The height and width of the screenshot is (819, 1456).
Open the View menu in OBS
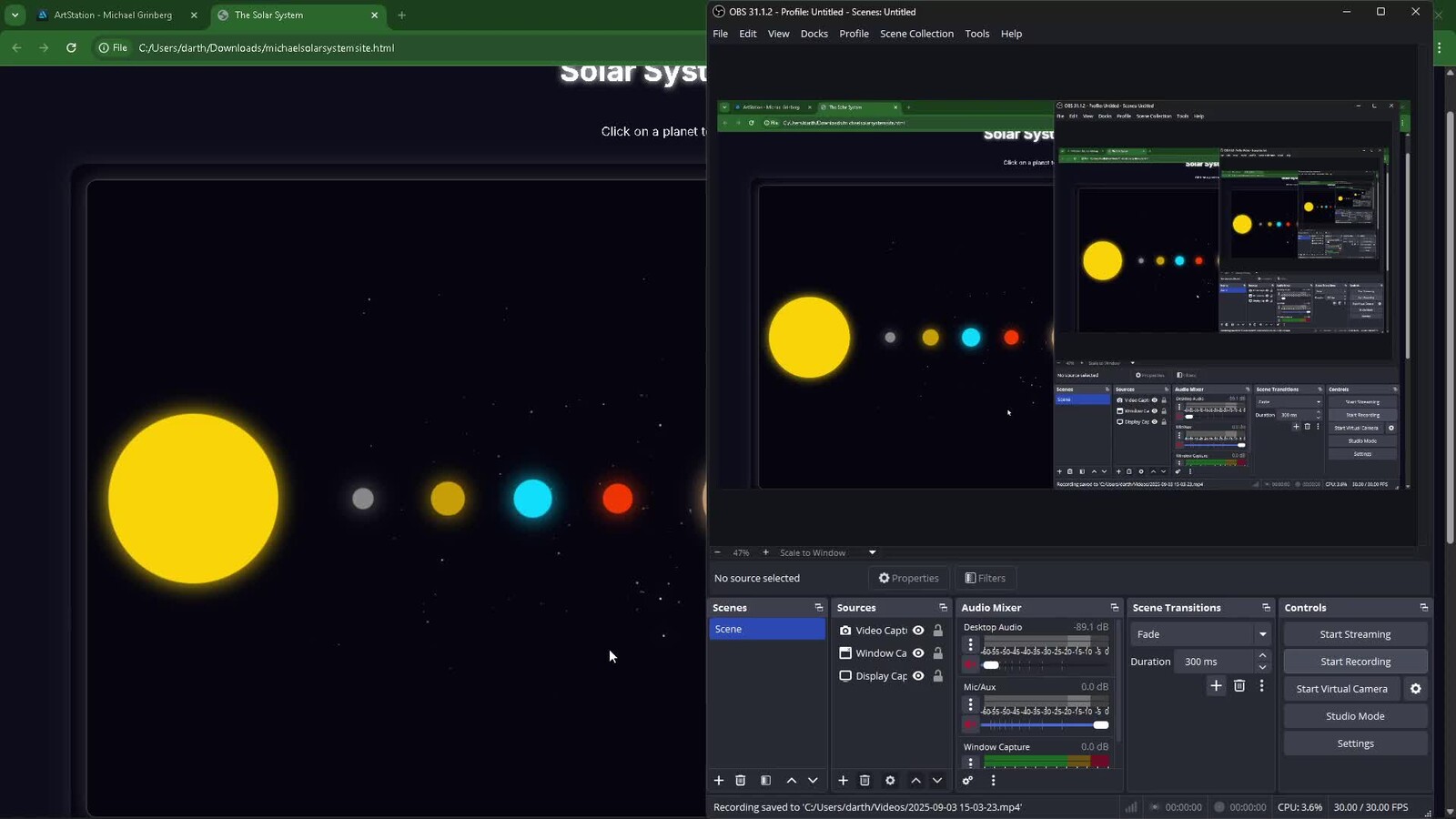coord(779,34)
